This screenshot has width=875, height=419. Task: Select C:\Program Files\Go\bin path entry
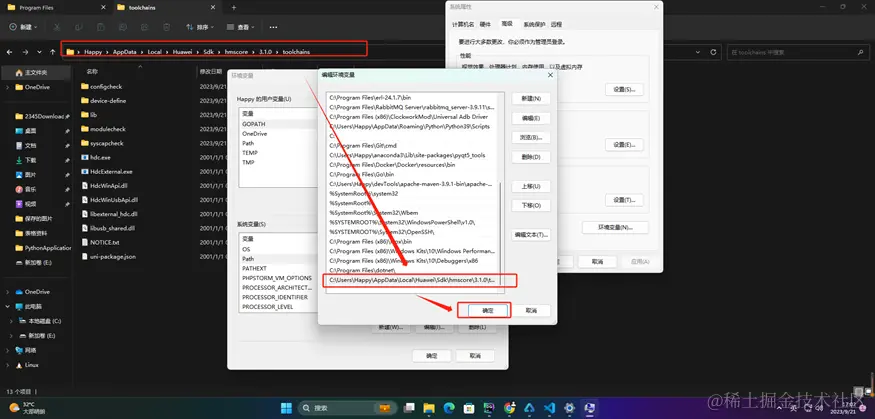(x=412, y=174)
